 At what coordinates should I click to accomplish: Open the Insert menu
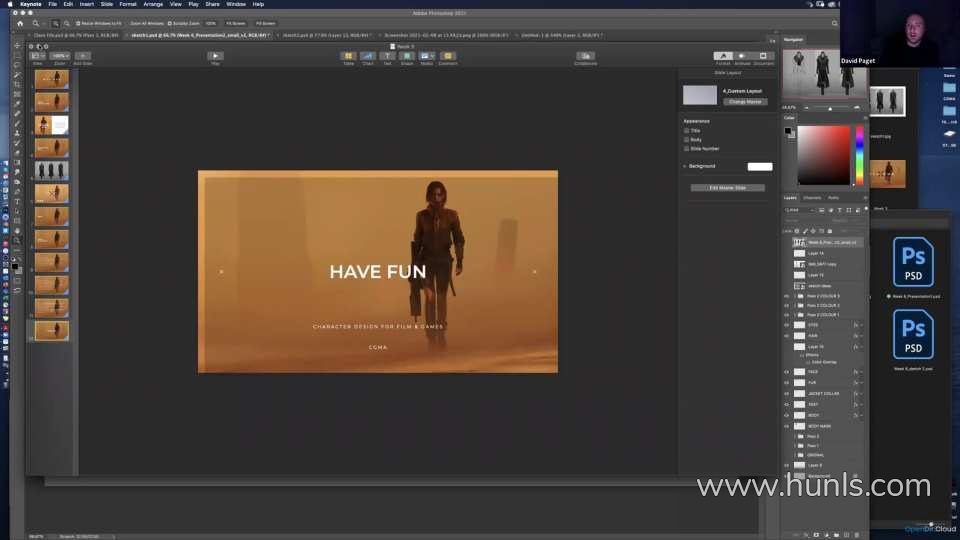(87, 4)
